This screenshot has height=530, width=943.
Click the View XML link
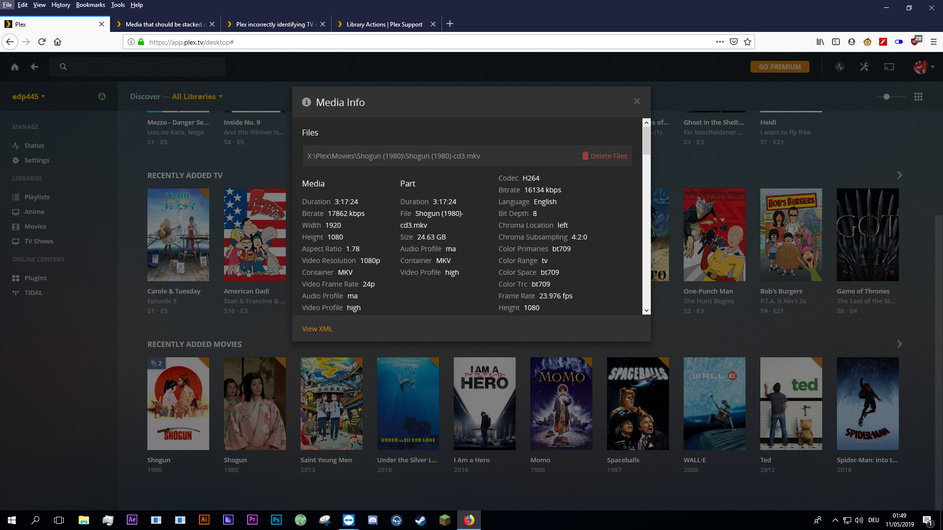317,328
